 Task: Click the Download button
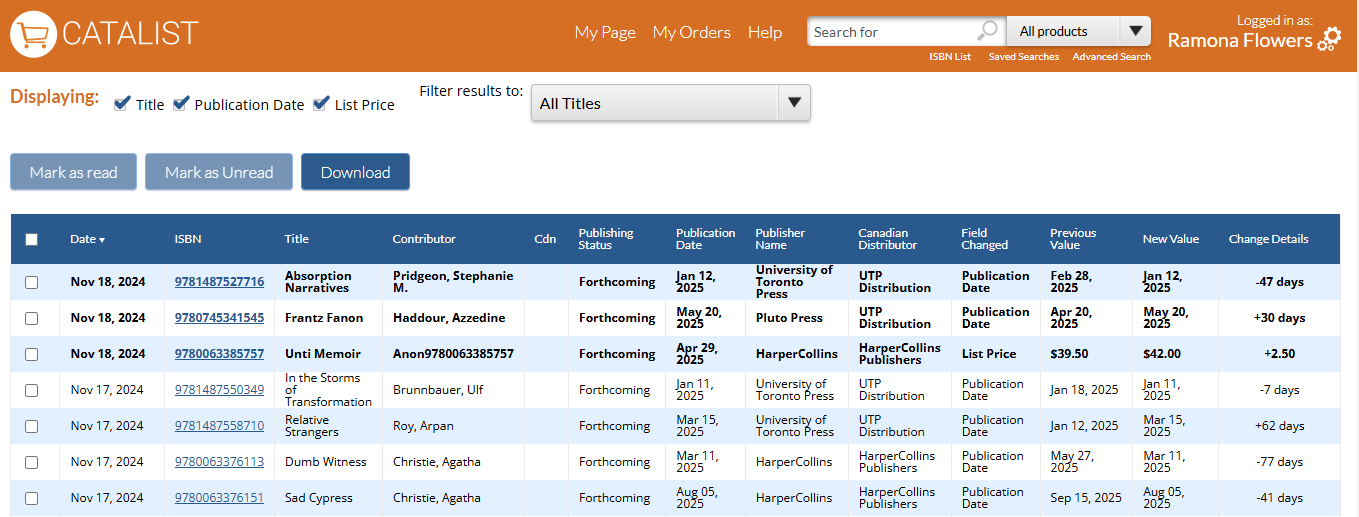click(355, 172)
